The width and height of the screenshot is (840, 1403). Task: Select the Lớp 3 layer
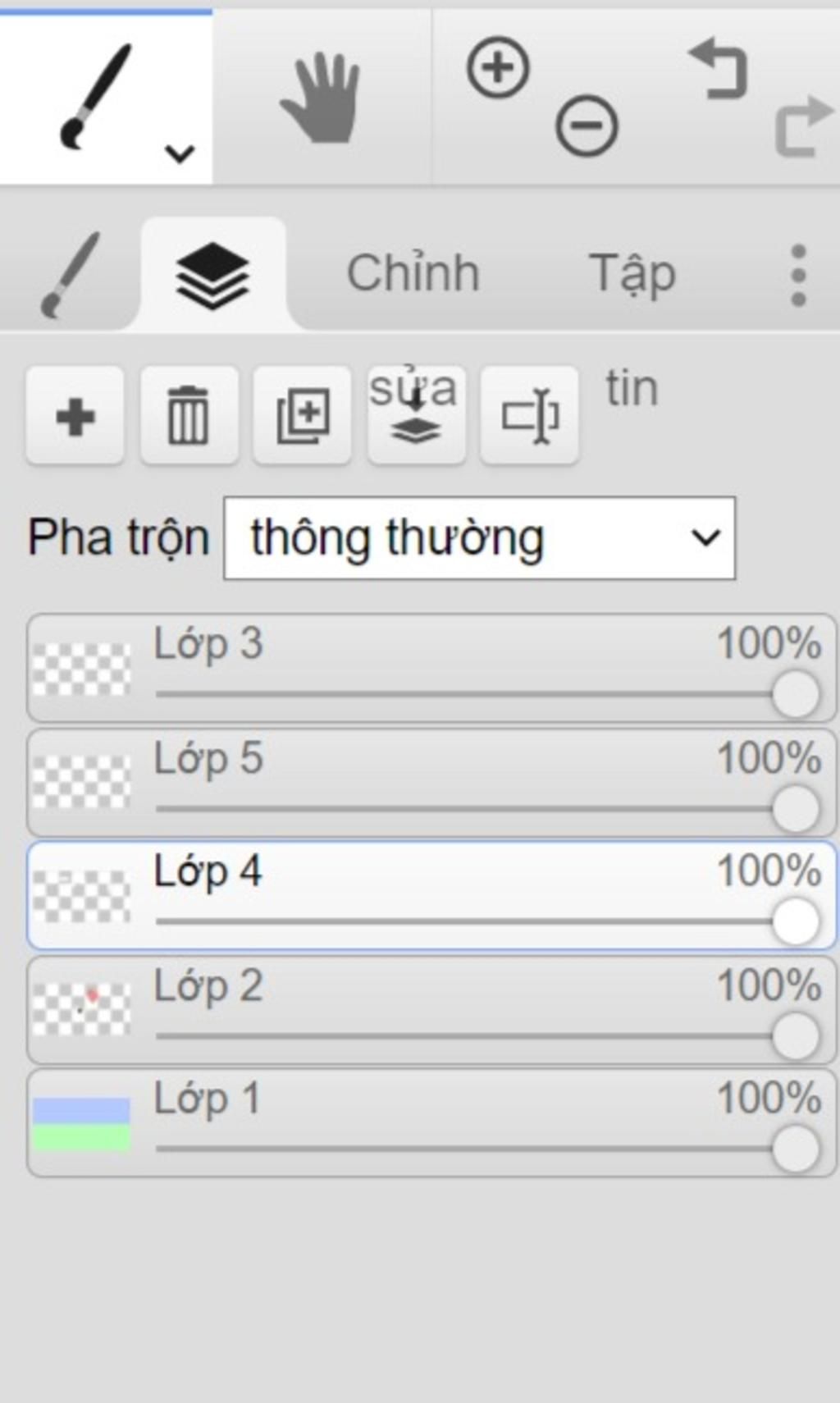point(431,668)
